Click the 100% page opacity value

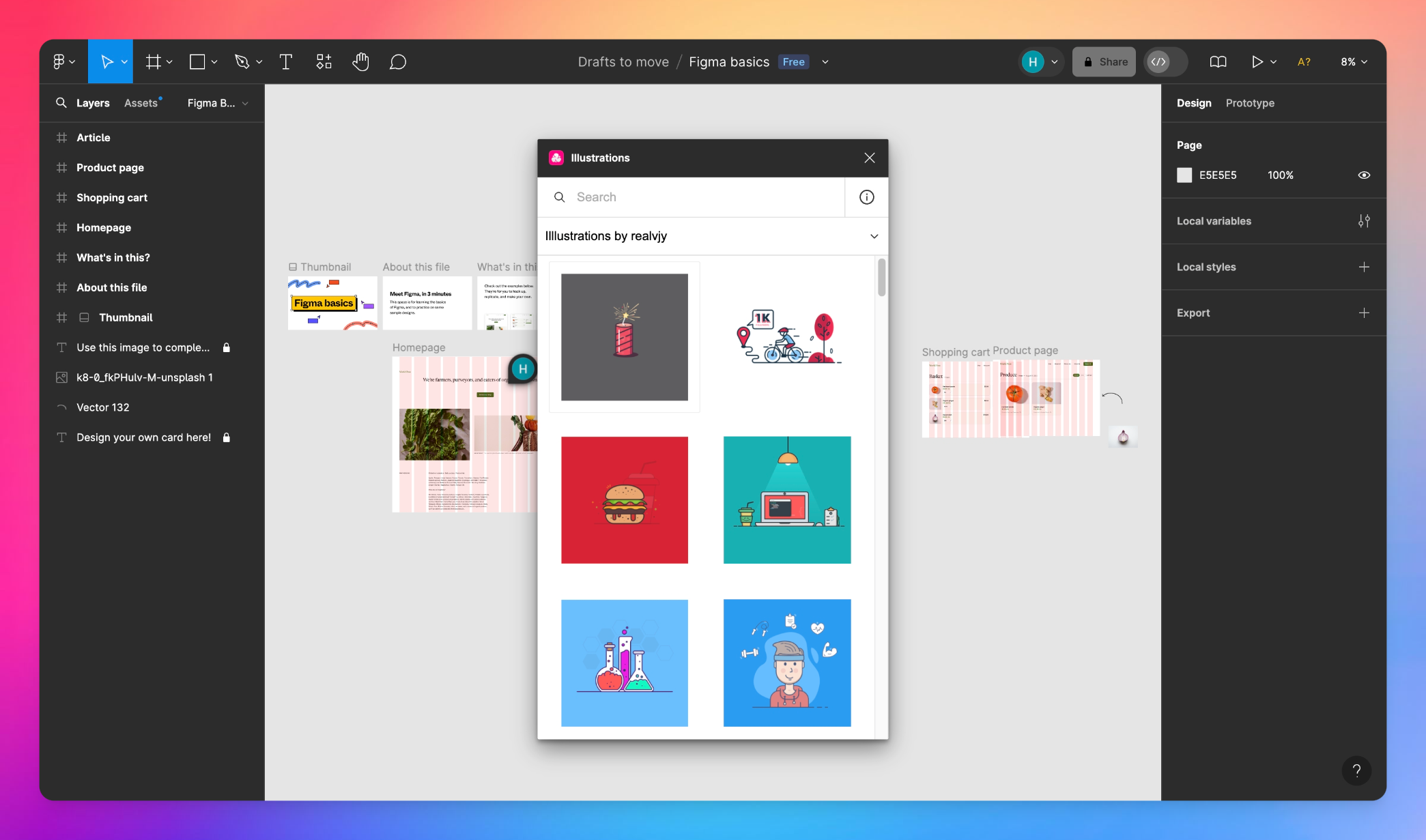pyautogui.click(x=1280, y=175)
